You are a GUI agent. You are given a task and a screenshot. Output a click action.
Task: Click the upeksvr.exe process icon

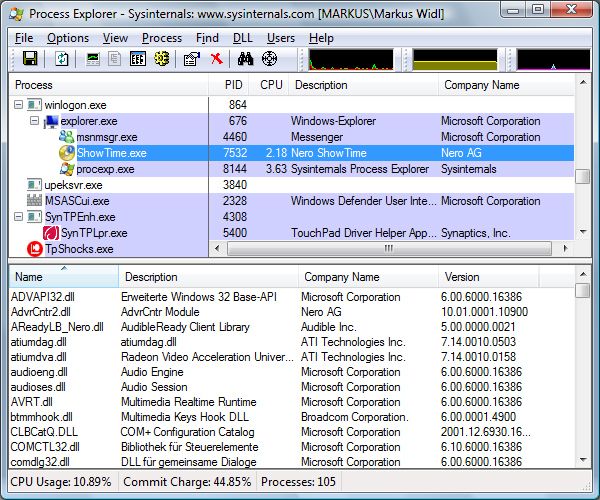click(x=34, y=185)
